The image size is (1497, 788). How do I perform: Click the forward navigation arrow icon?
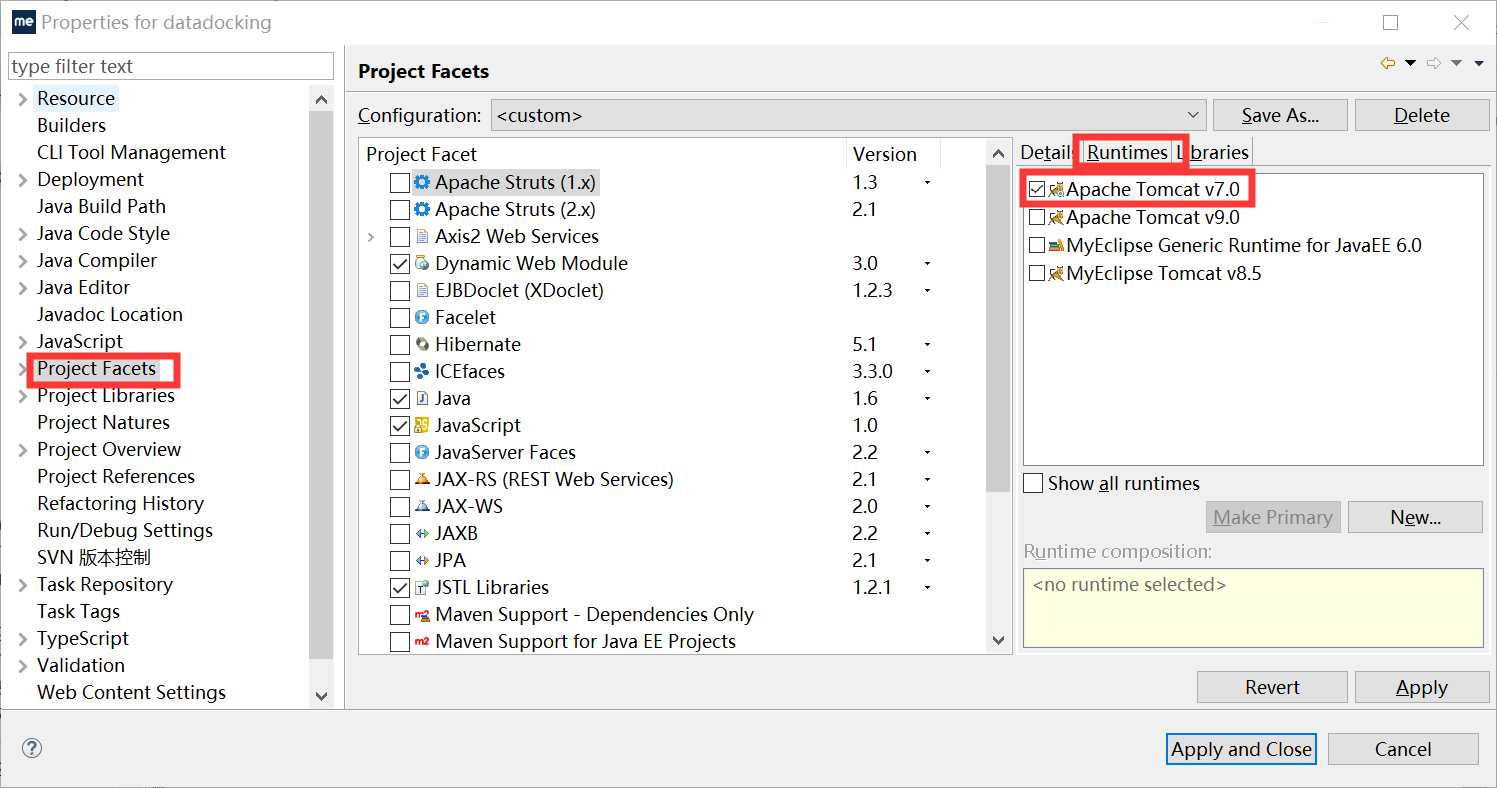click(1434, 63)
